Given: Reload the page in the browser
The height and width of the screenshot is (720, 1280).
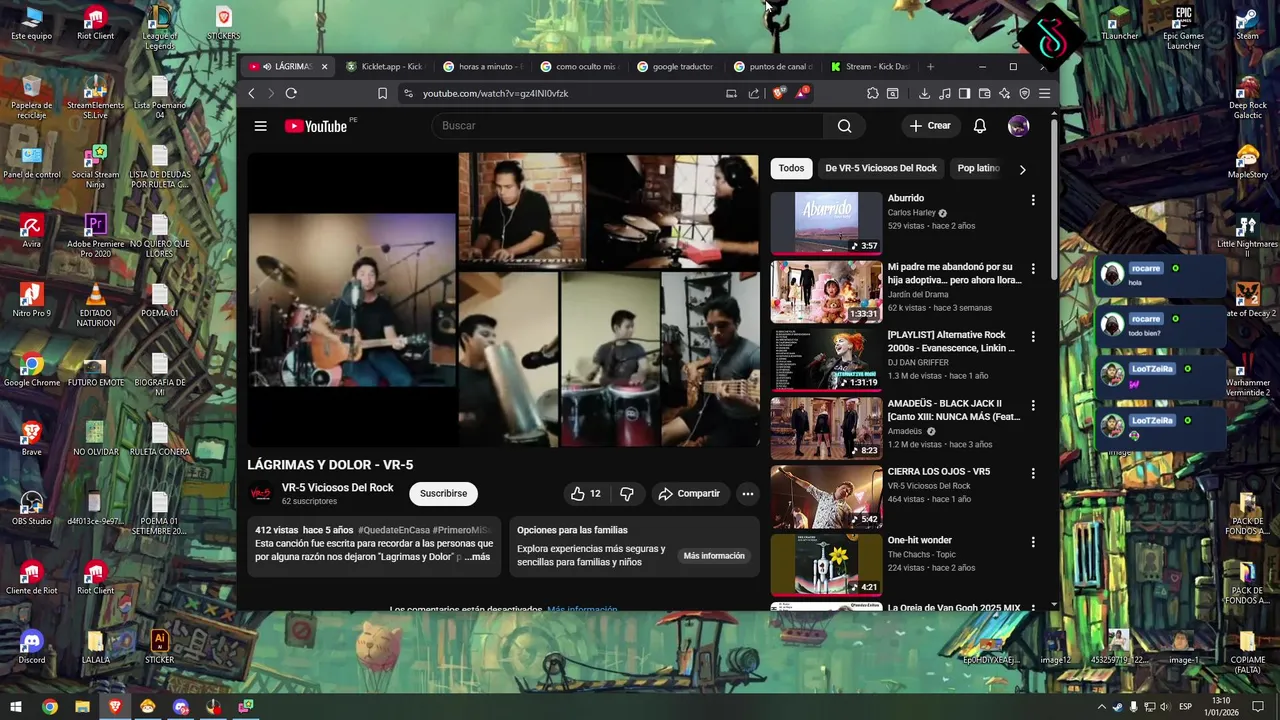Looking at the screenshot, I should (x=291, y=93).
